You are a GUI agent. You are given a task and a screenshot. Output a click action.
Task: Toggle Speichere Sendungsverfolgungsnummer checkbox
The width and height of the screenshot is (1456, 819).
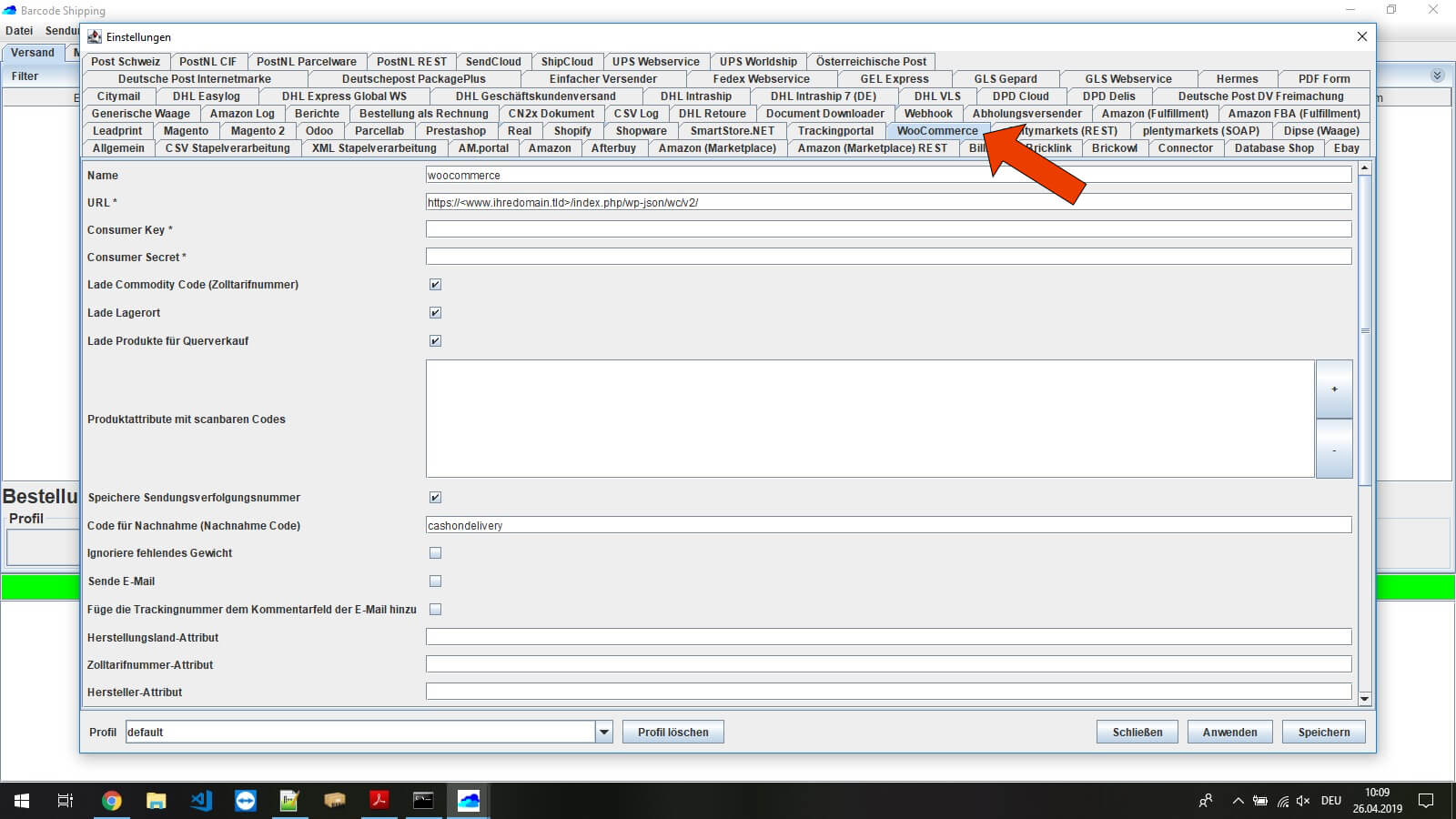(x=435, y=498)
